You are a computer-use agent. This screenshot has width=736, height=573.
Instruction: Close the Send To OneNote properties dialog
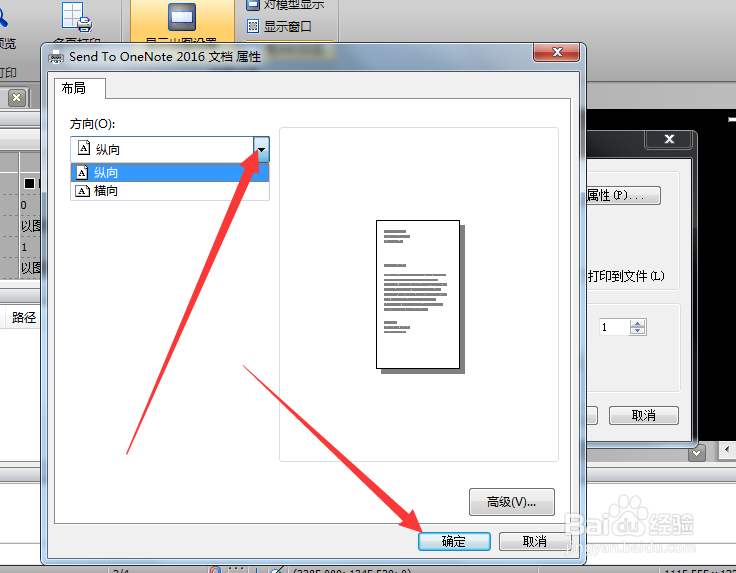coord(557,52)
